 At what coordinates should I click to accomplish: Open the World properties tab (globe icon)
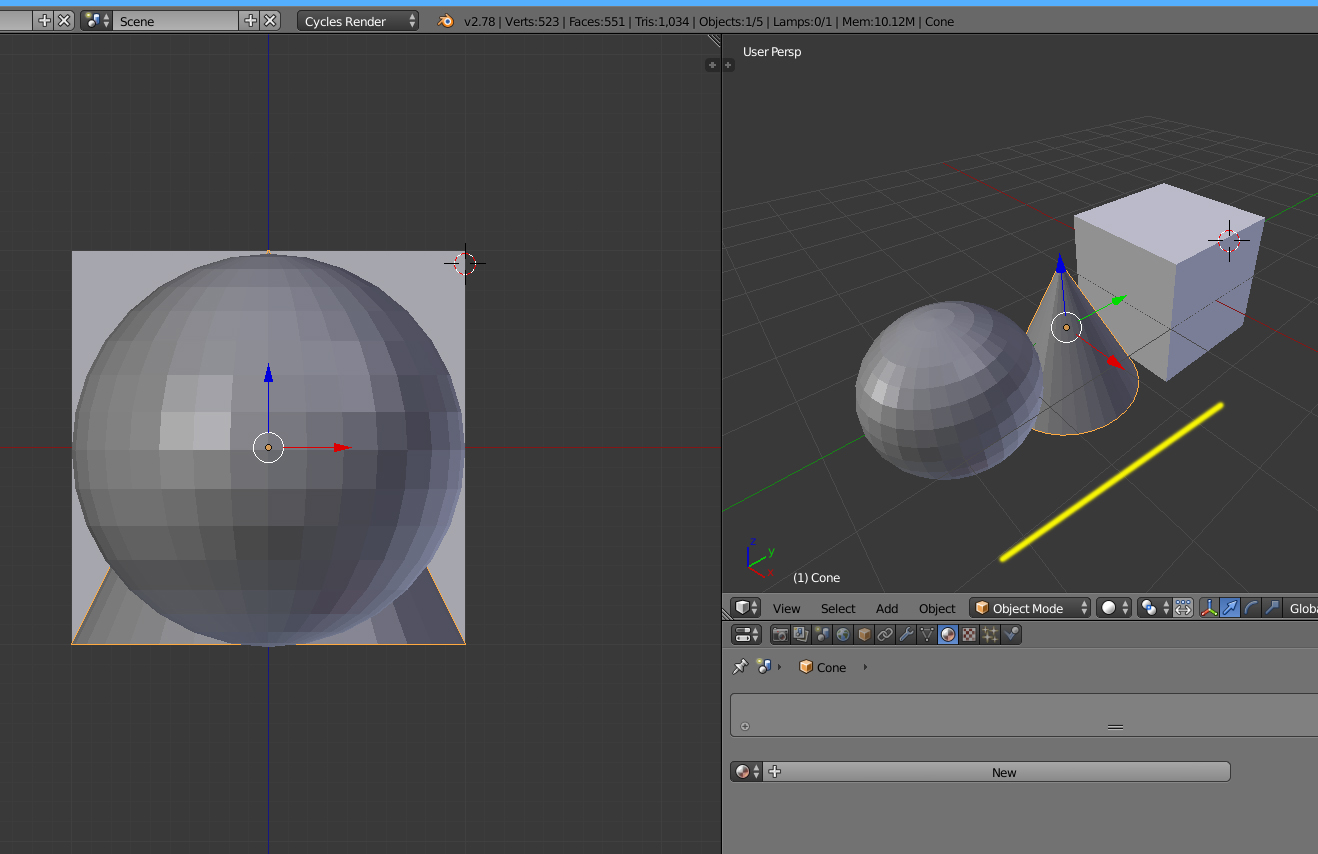[843, 634]
